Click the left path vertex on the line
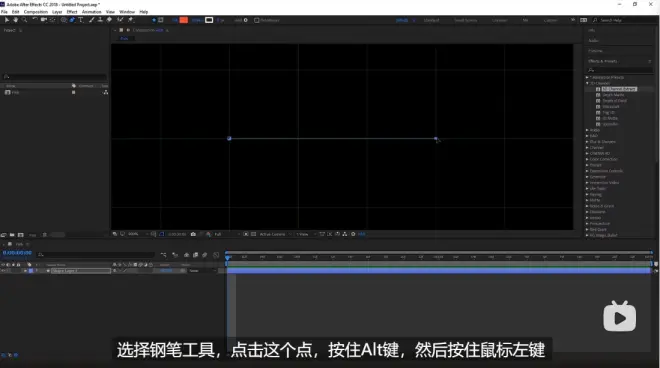The image size is (660, 368). (x=229, y=138)
